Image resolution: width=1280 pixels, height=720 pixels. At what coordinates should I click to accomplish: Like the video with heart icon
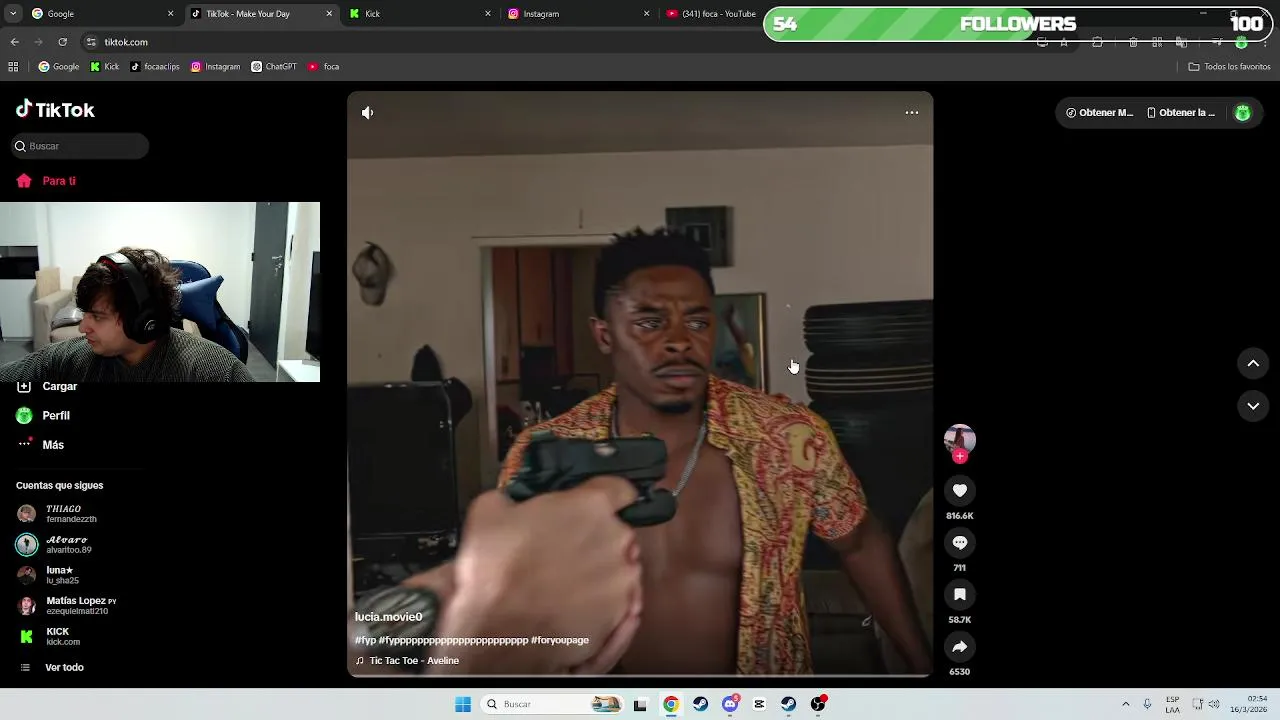[960, 490]
